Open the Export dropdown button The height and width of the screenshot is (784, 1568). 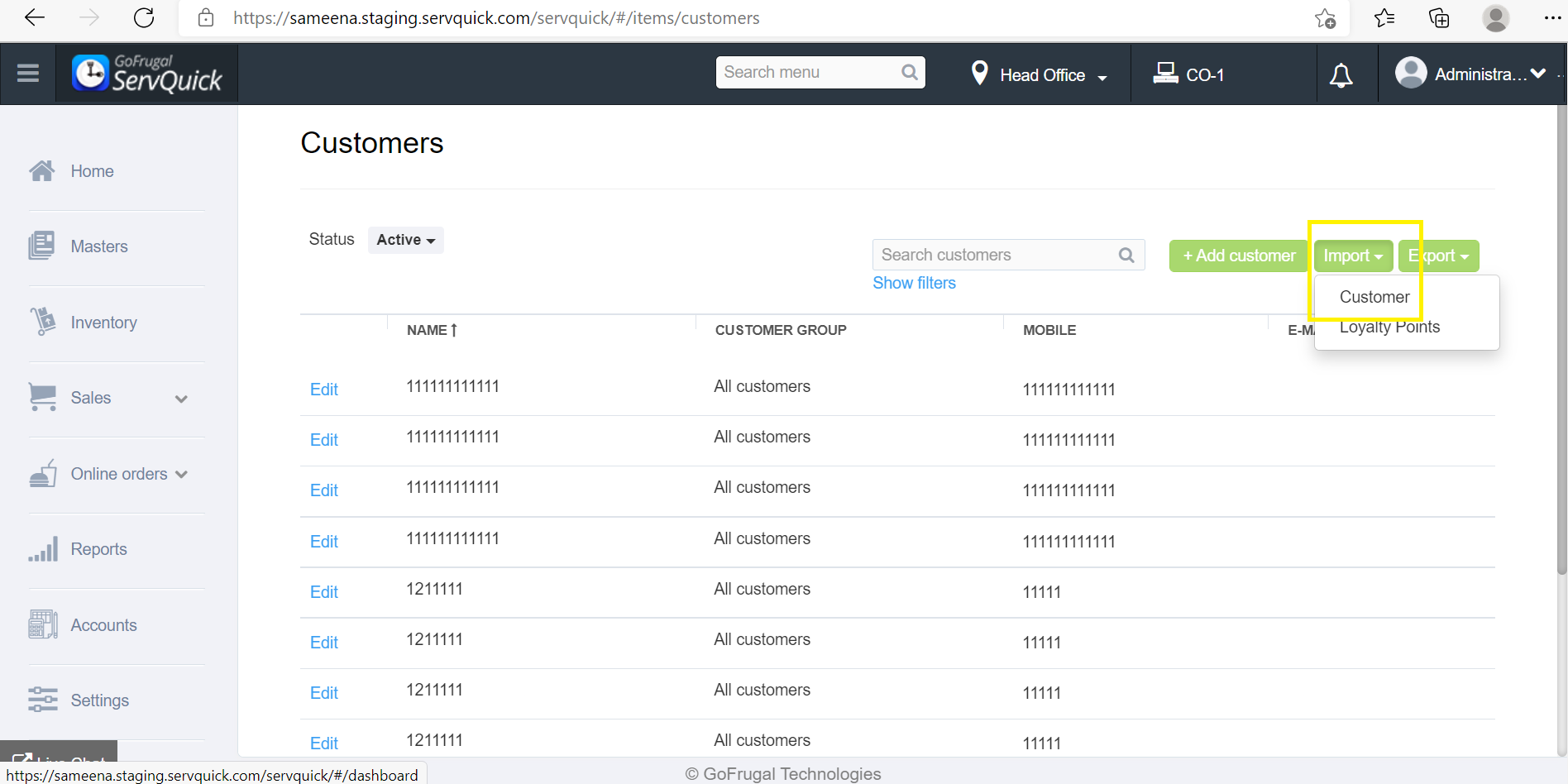(x=1439, y=256)
